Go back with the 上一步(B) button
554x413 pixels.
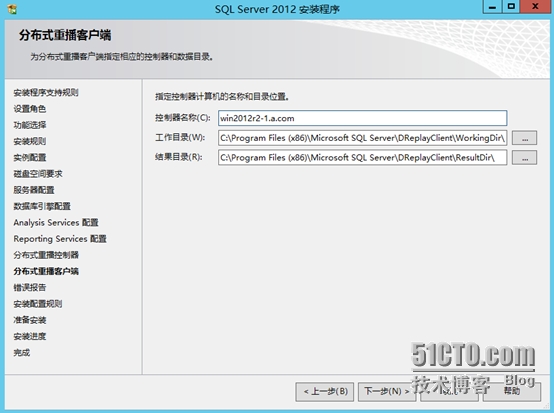click(325, 391)
